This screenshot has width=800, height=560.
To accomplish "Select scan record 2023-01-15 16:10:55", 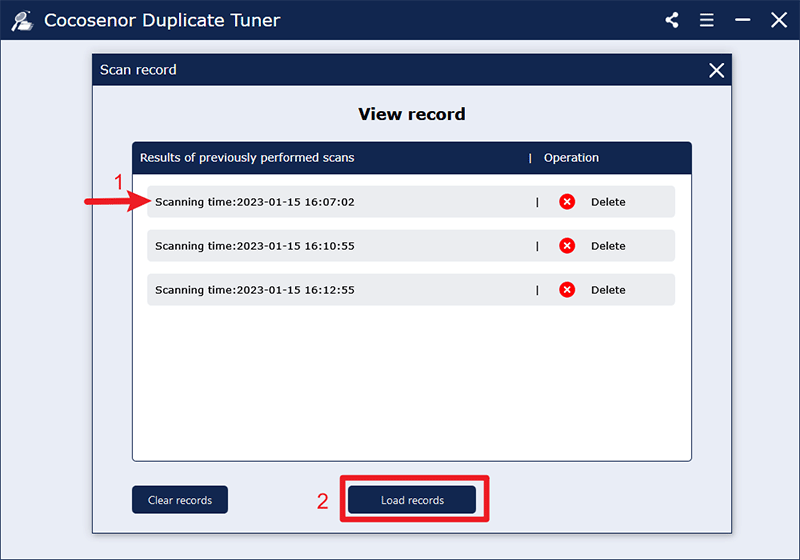I will point(411,246).
